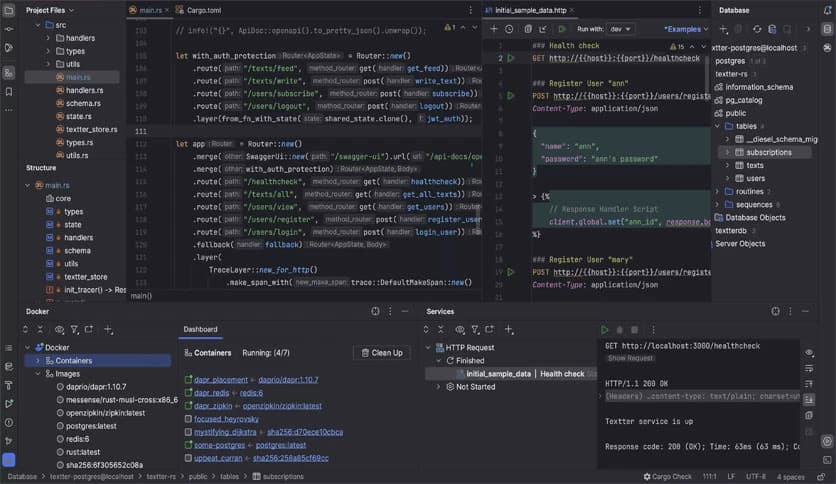This screenshot has width=836, height=484.
Task: Click the Problems tool window icon on left strip
Action: click(9, 423)
